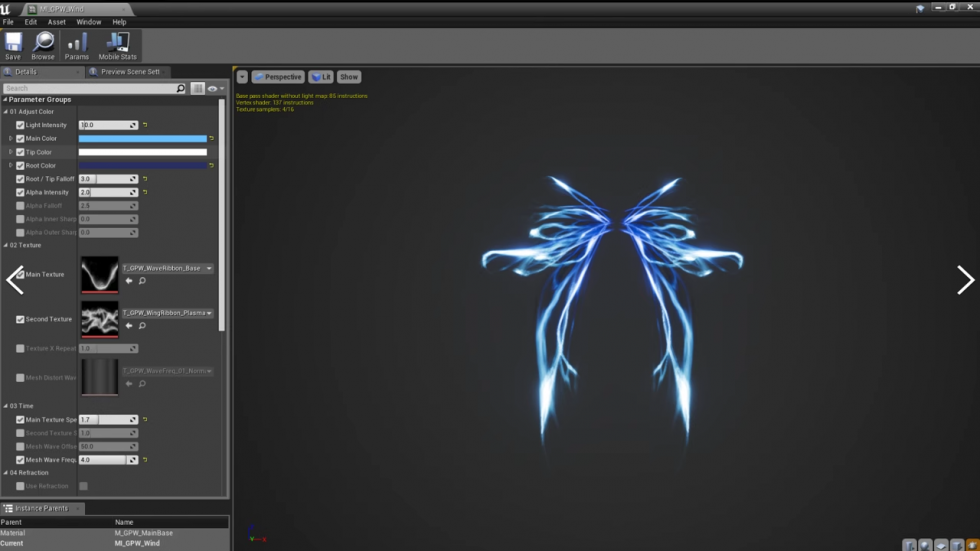Open T_GPW_WaveRibbon_Base texture dropdown

point(168,268)
